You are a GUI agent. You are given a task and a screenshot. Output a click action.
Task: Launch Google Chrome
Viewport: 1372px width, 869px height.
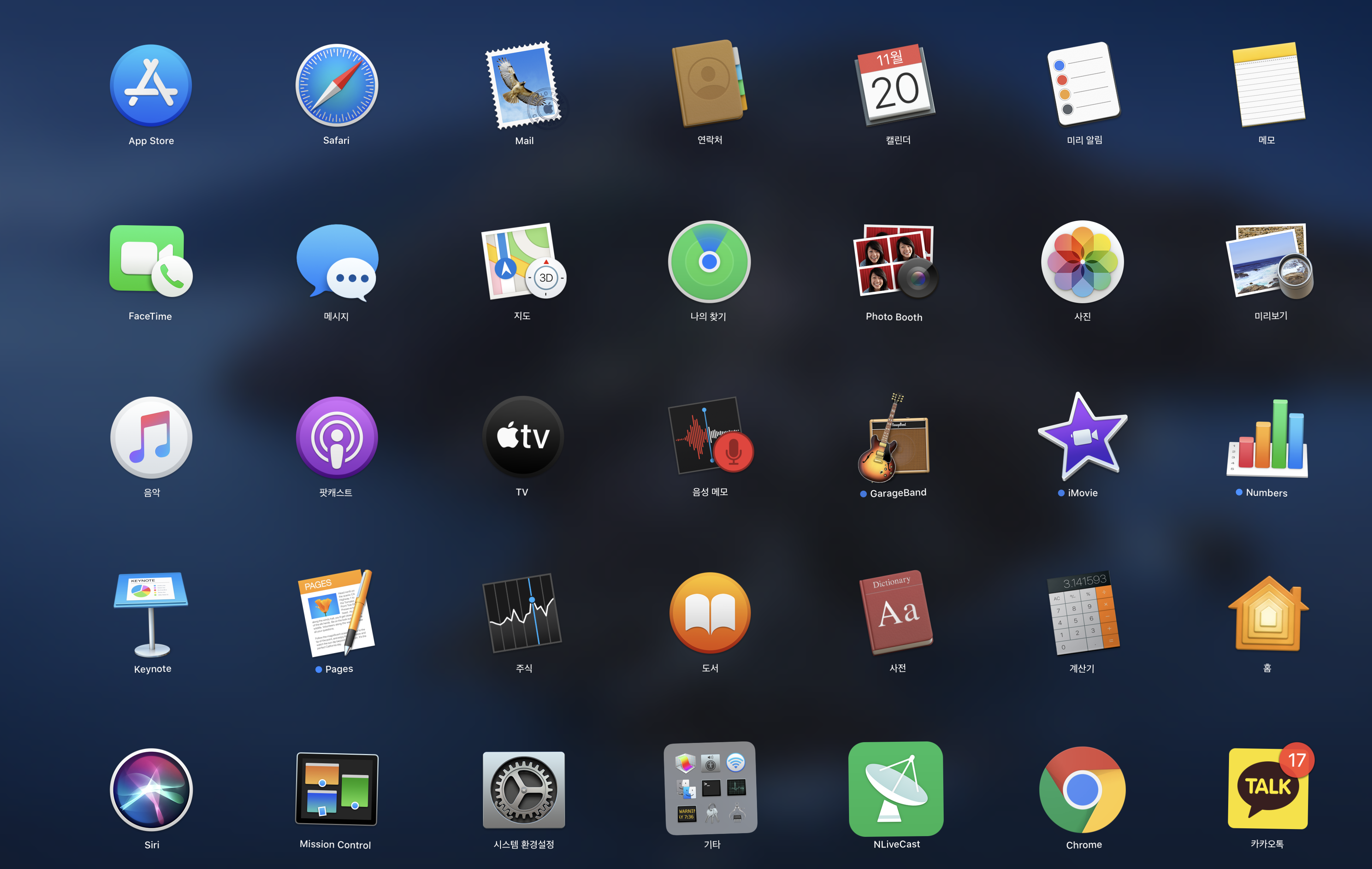[x=1083, y=789]
